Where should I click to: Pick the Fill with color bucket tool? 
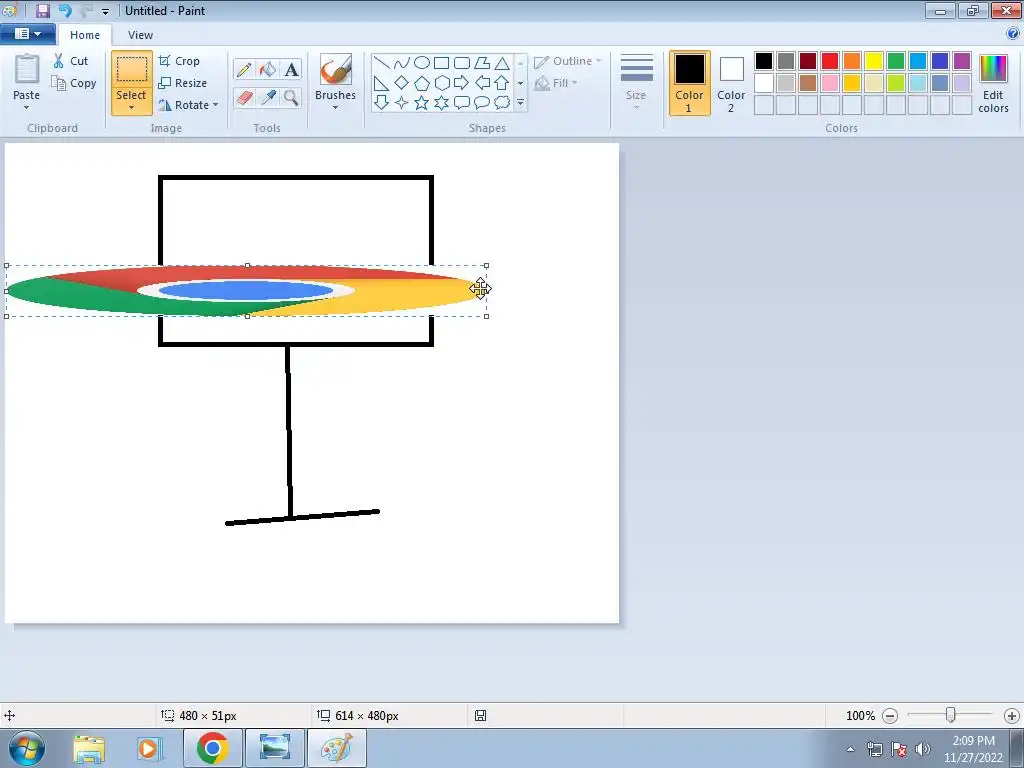click(268, 69)
